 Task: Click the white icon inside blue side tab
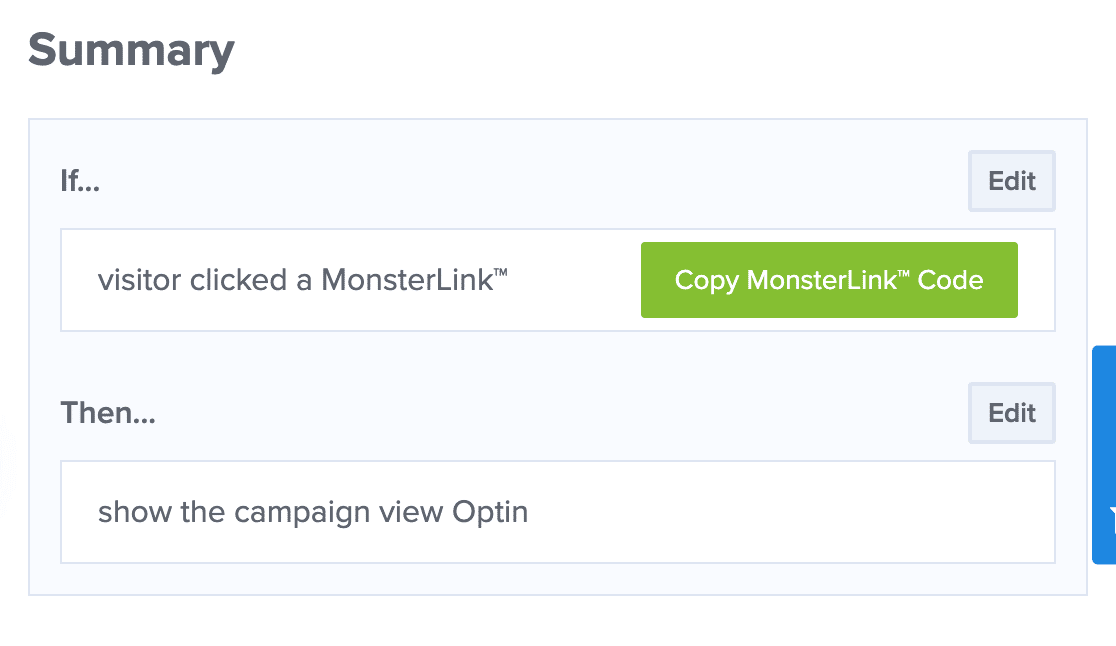coord(1112,519)
